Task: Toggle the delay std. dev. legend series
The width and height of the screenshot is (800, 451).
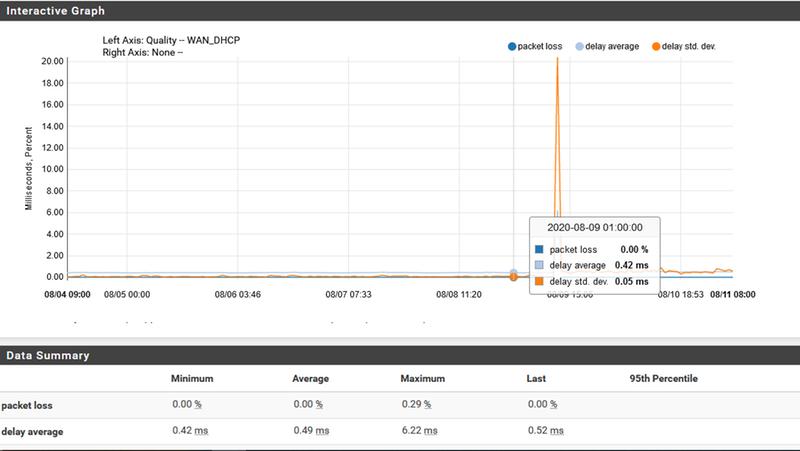Action: (684, 46)
